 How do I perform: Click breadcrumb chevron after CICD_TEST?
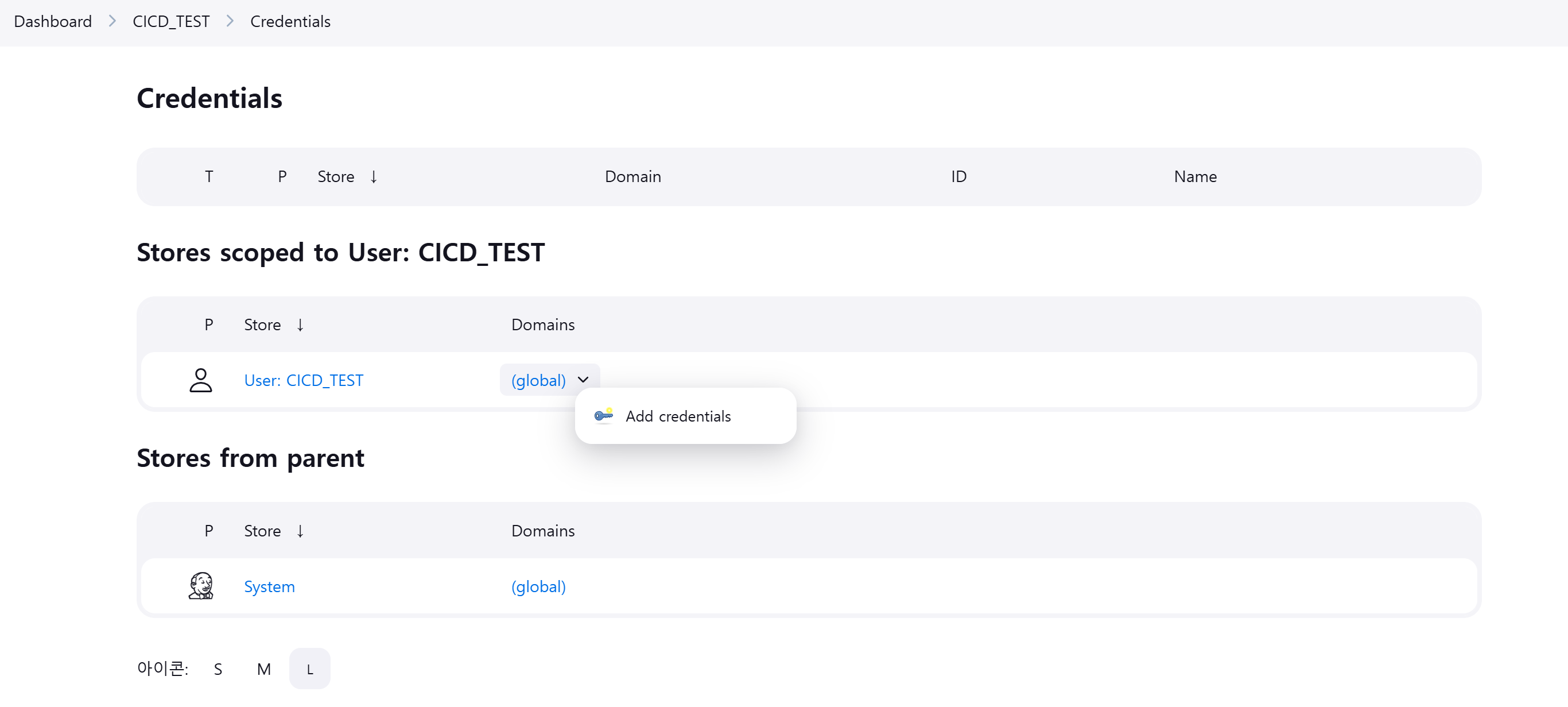tap(230, 21)
